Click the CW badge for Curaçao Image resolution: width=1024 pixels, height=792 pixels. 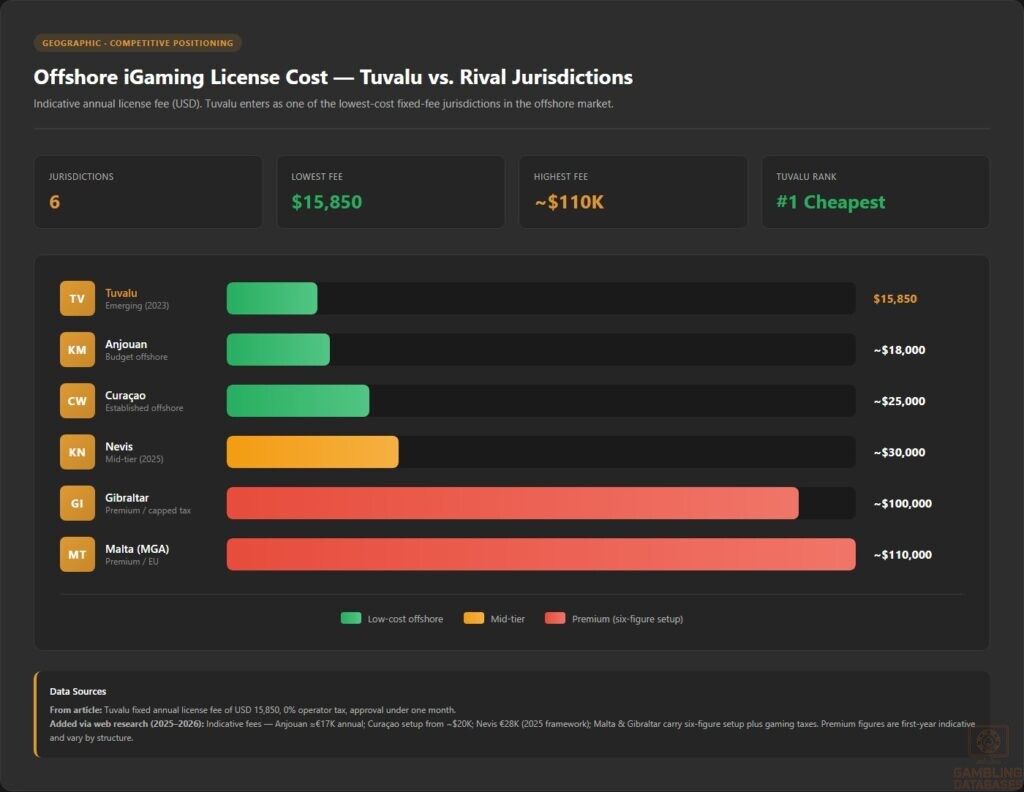pyautogui.click(x=77, y=400)
